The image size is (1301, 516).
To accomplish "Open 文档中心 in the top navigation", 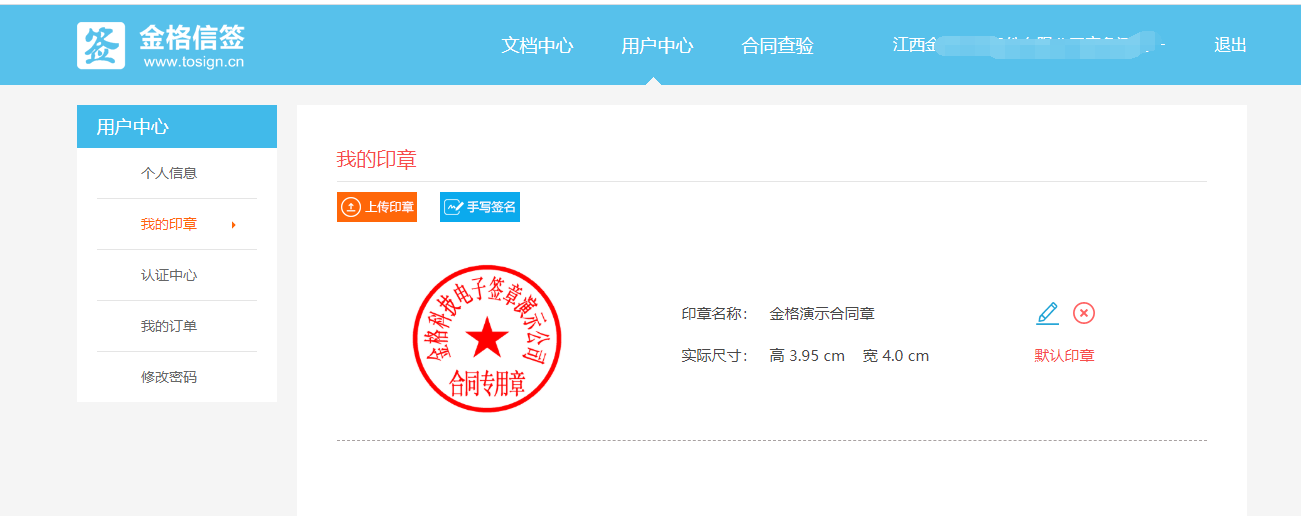I will point(537,45).
